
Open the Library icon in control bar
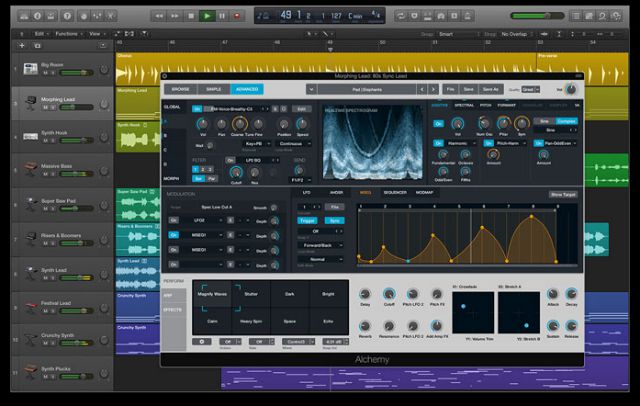pyautogui.click(x=24, y=16)
